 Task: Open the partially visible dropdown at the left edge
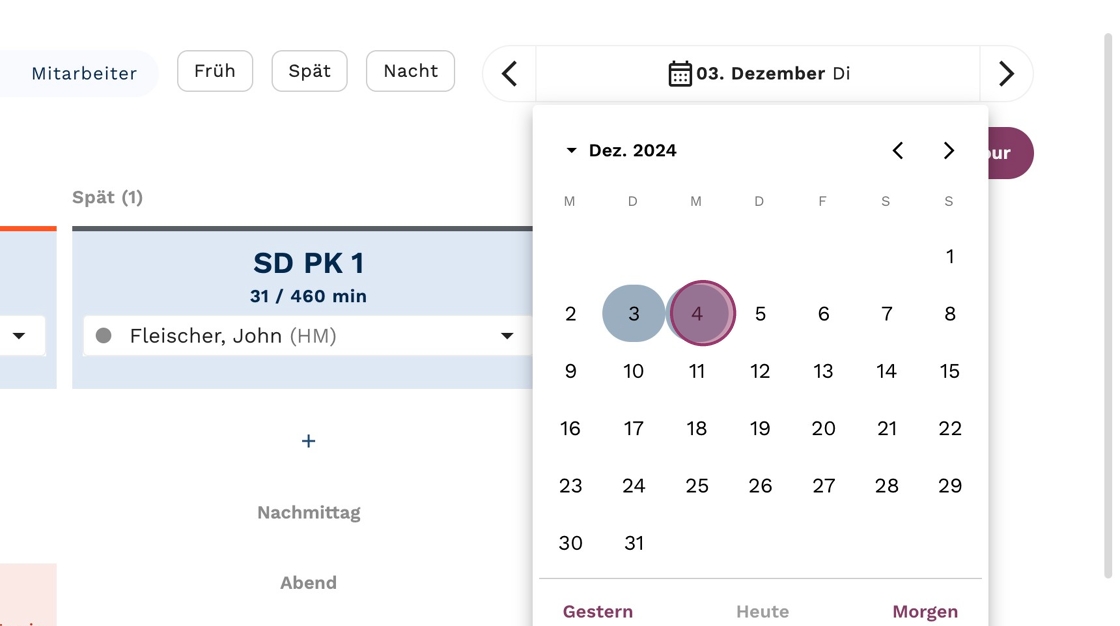(x=19, y=336)
